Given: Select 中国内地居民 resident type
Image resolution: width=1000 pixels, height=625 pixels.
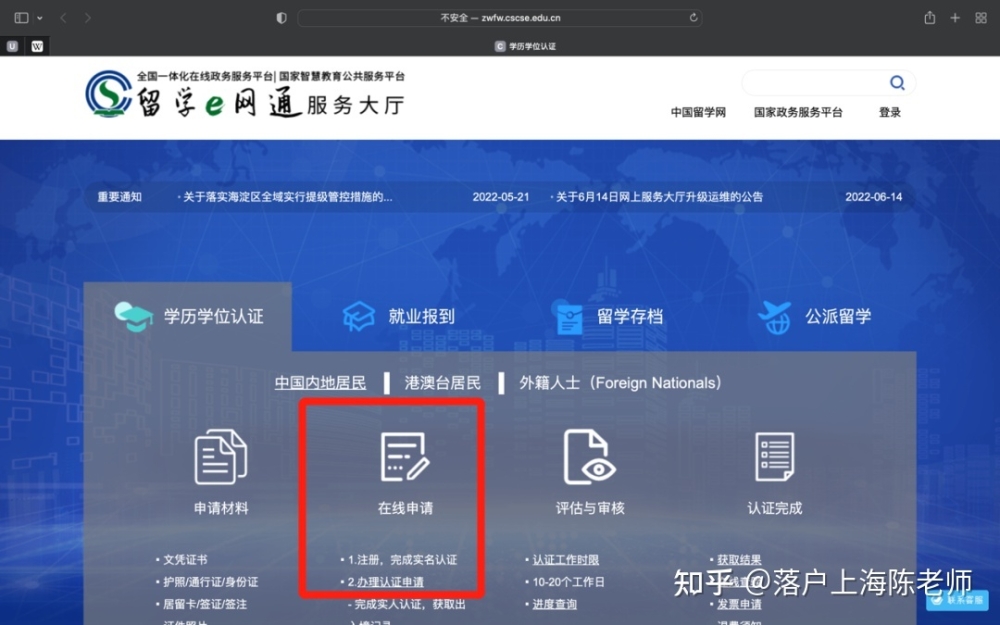Looking at the screenshot, I should click(320, 383).
